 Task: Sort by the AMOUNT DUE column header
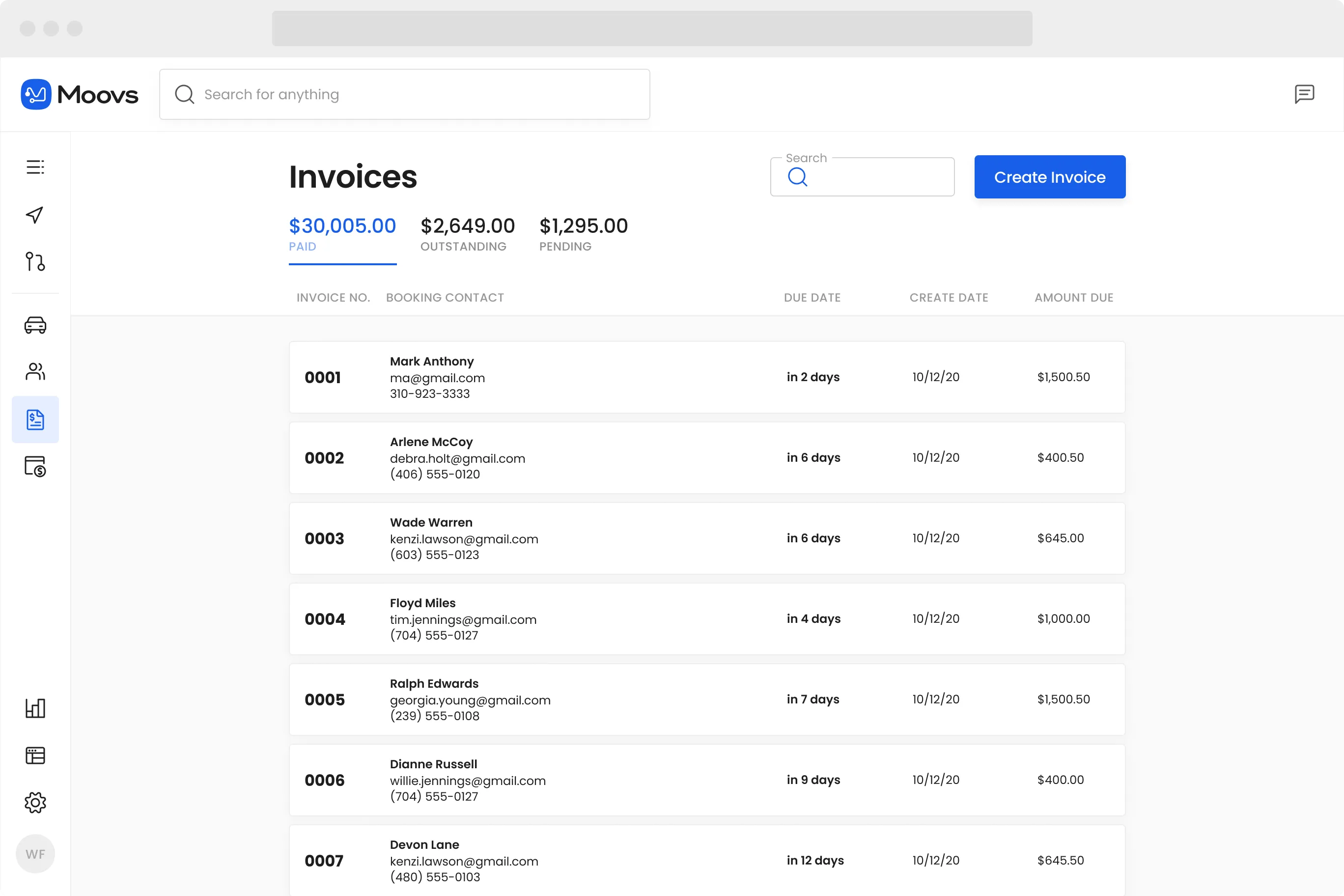[x=1074, y=298]
